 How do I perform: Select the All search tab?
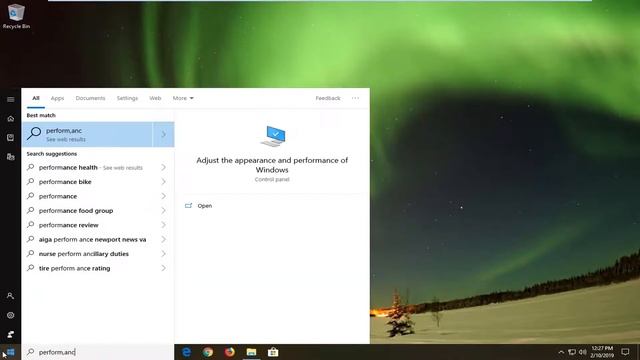pyautogui.click(x=36, y=98)
